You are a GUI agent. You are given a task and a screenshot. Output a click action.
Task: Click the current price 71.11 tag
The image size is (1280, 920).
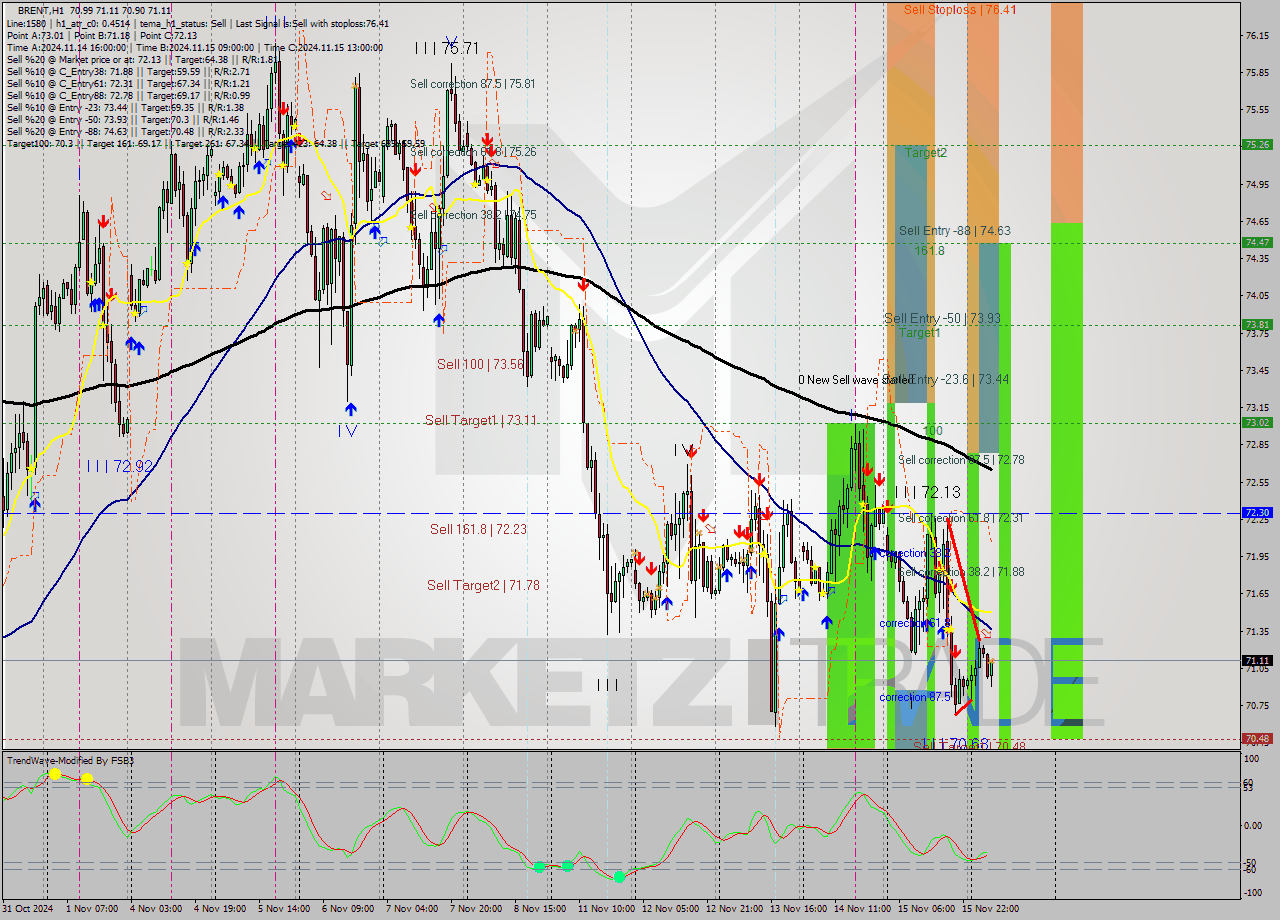[x=1257, y=660]
